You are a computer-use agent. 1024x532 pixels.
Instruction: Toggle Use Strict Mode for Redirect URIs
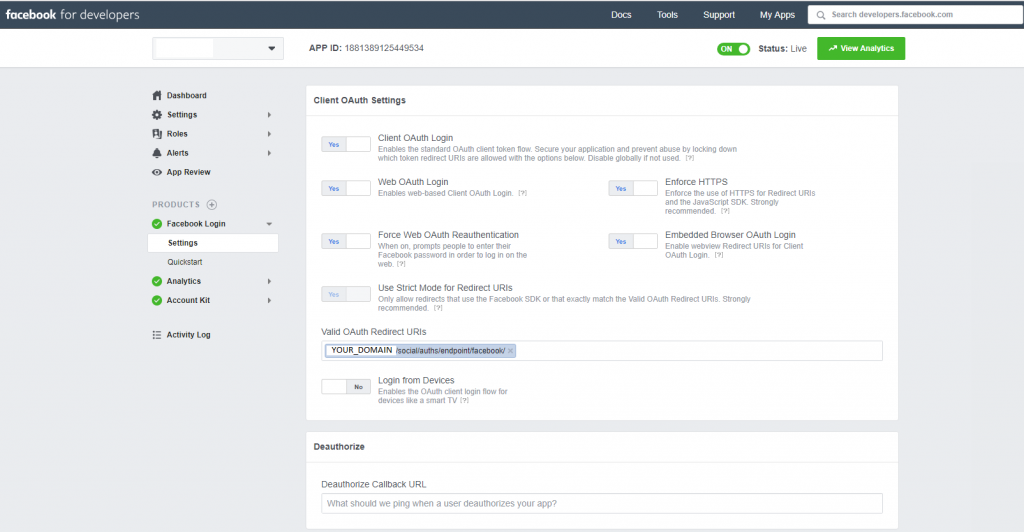tap(346, 294)
